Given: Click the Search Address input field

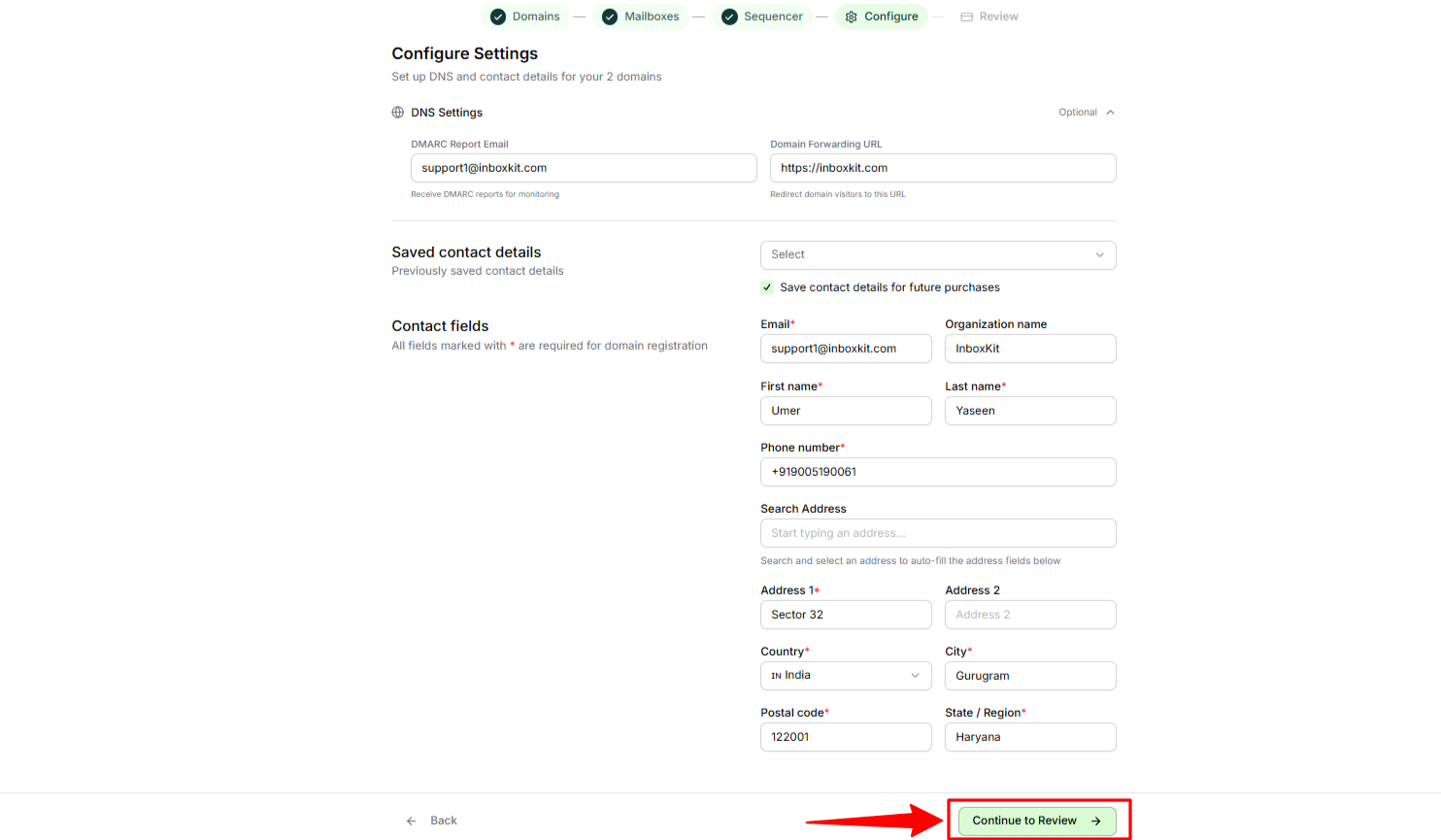Looking at the screenshot, I should pos(938,533).
